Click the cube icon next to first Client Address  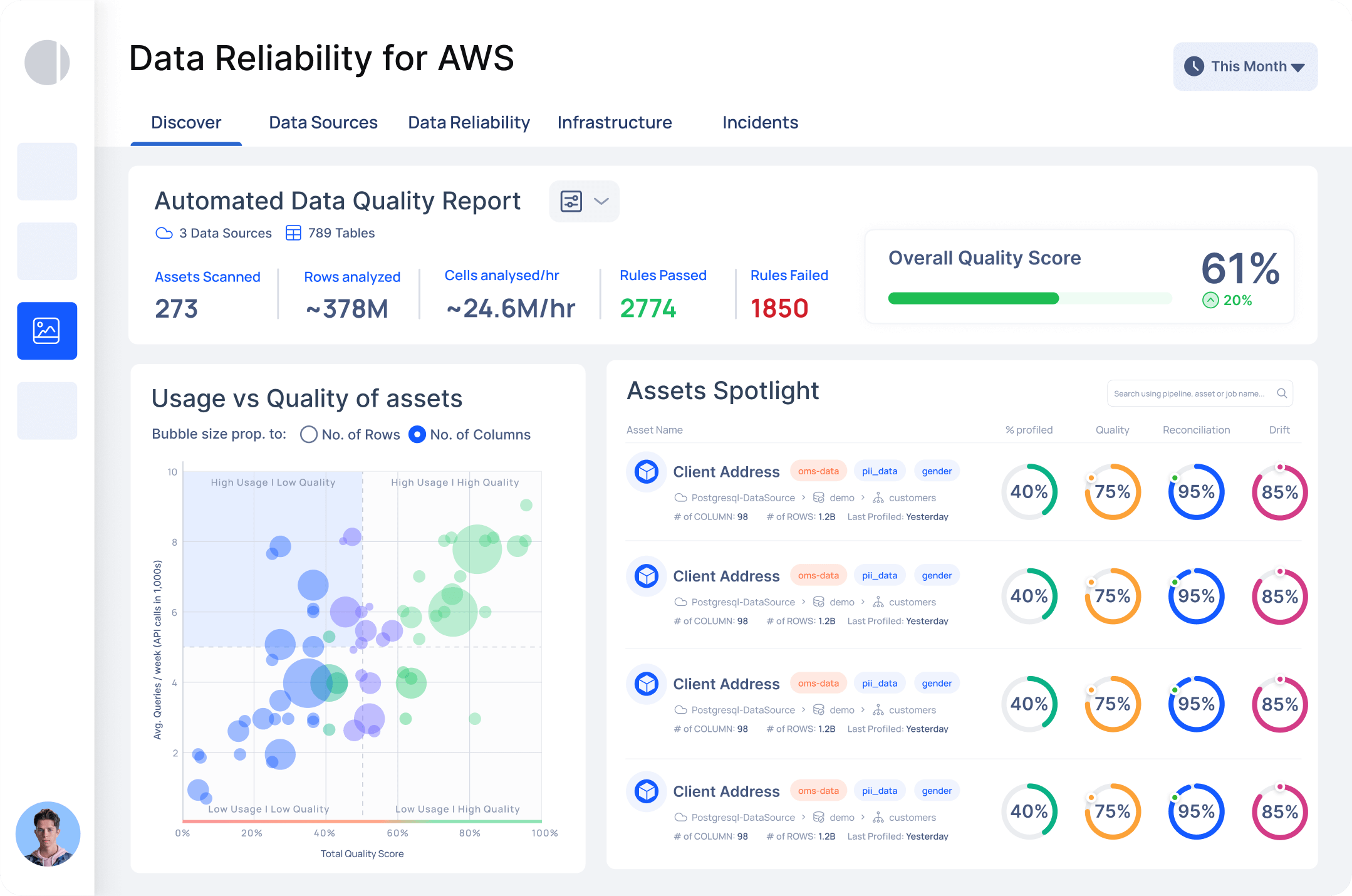646,471
